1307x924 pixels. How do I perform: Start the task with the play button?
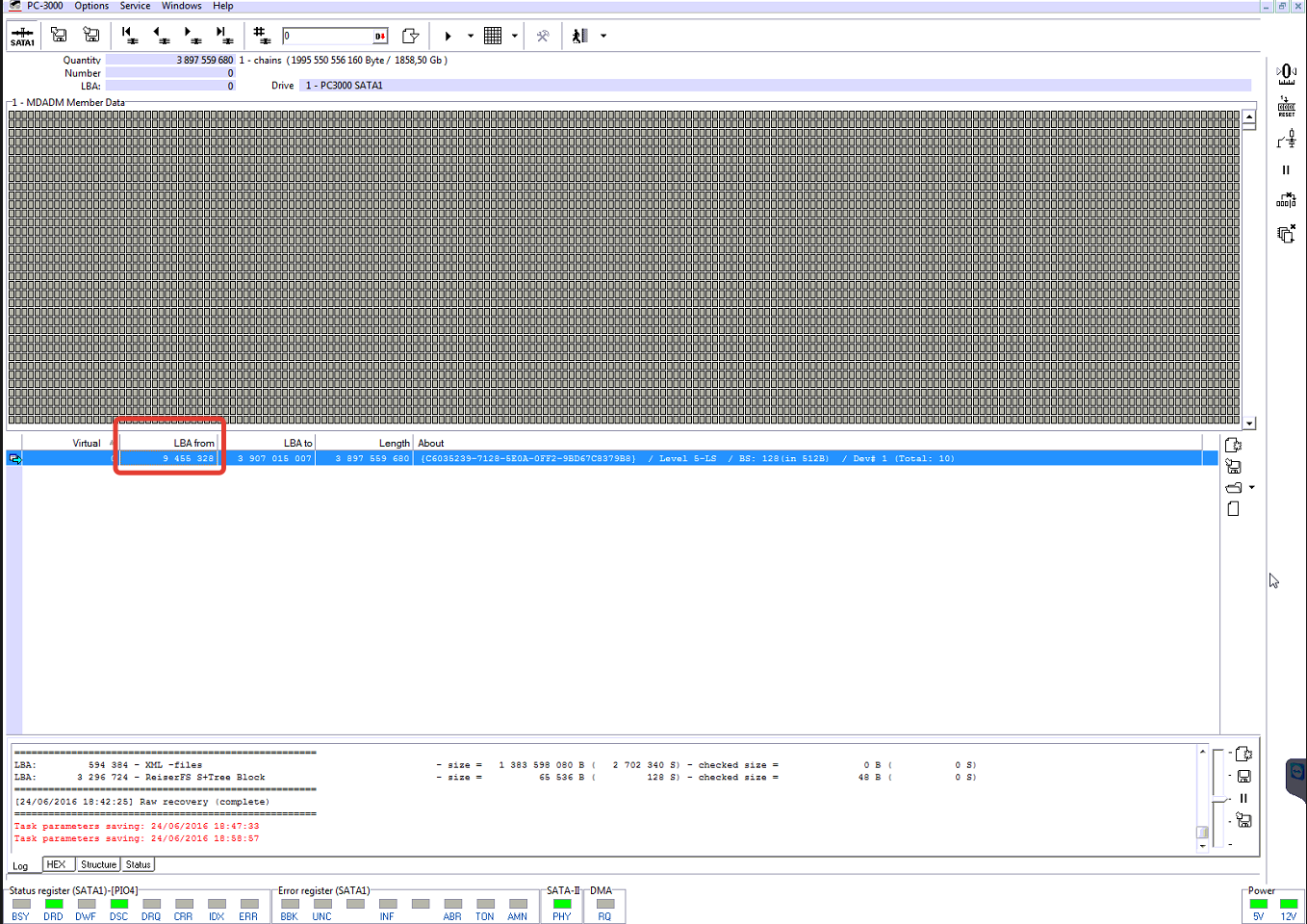pyautogui.click(x=448, y=36)
